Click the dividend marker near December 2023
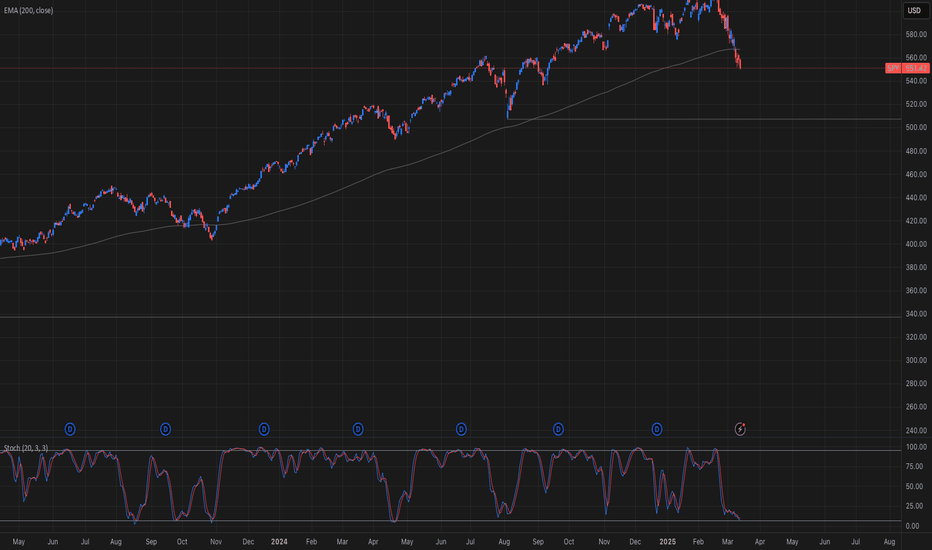 pos(264,429)
